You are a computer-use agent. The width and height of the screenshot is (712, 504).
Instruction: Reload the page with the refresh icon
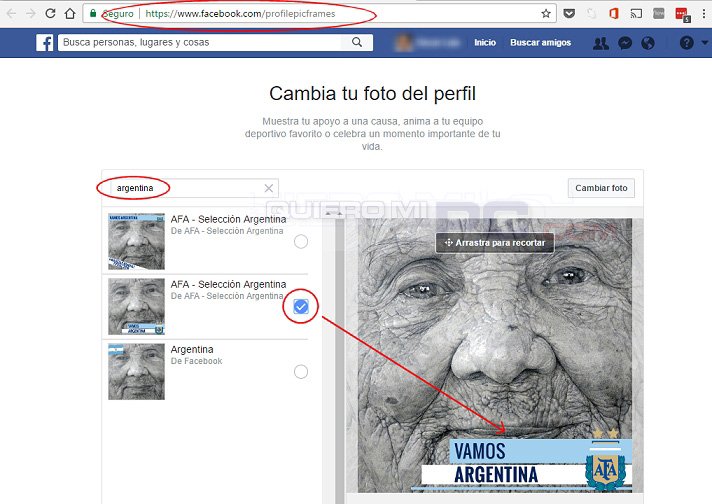pyautogui.click(x=50, y=14)
